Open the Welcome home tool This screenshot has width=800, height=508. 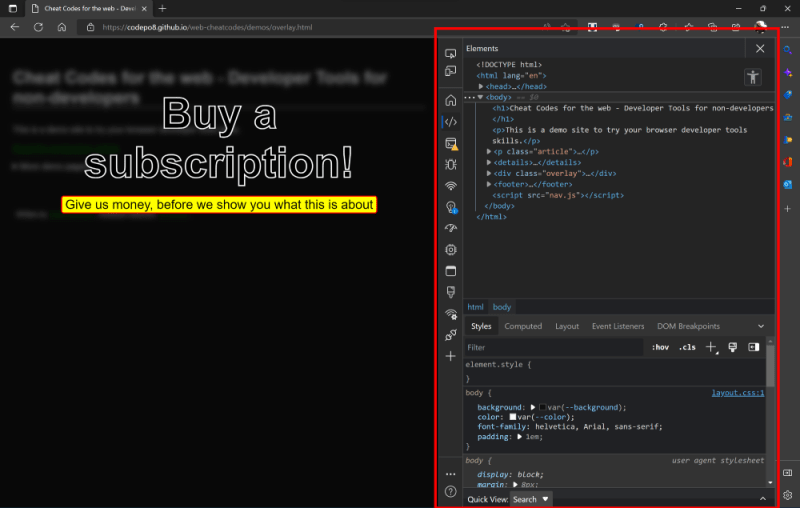pos(451,100)
